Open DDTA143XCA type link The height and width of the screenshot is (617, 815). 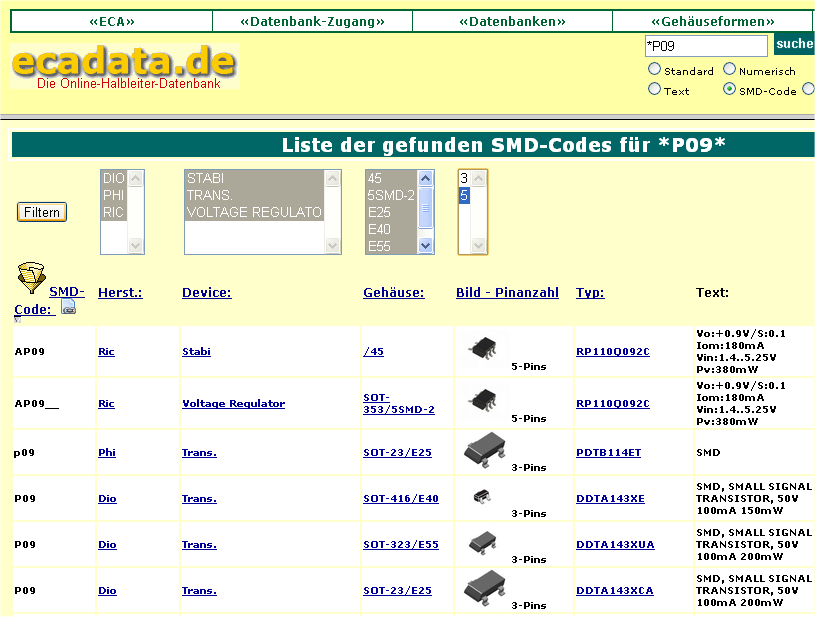click(x=615, y=591)
